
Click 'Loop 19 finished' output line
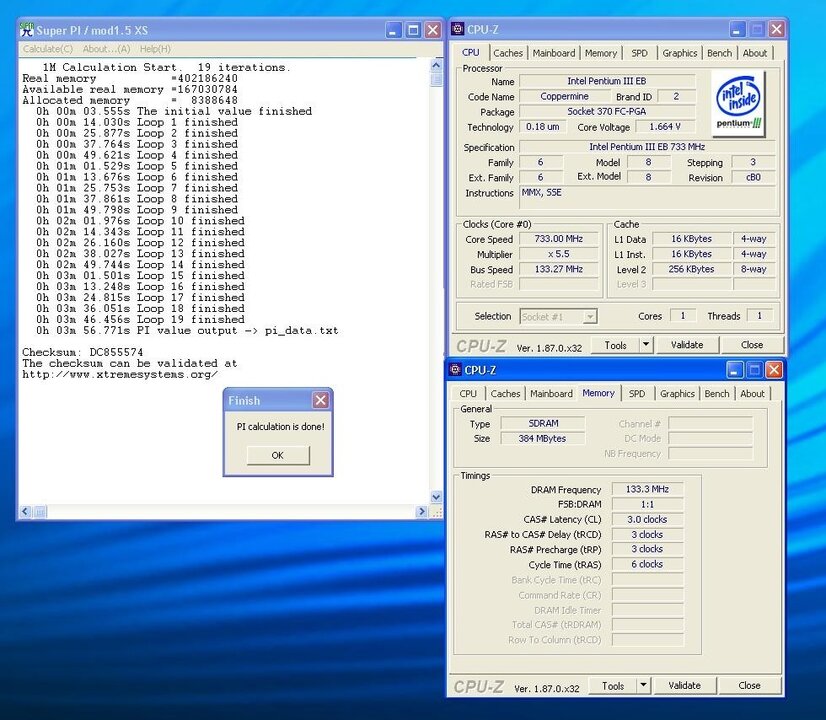pyautogui.click(x=190, y=320)
